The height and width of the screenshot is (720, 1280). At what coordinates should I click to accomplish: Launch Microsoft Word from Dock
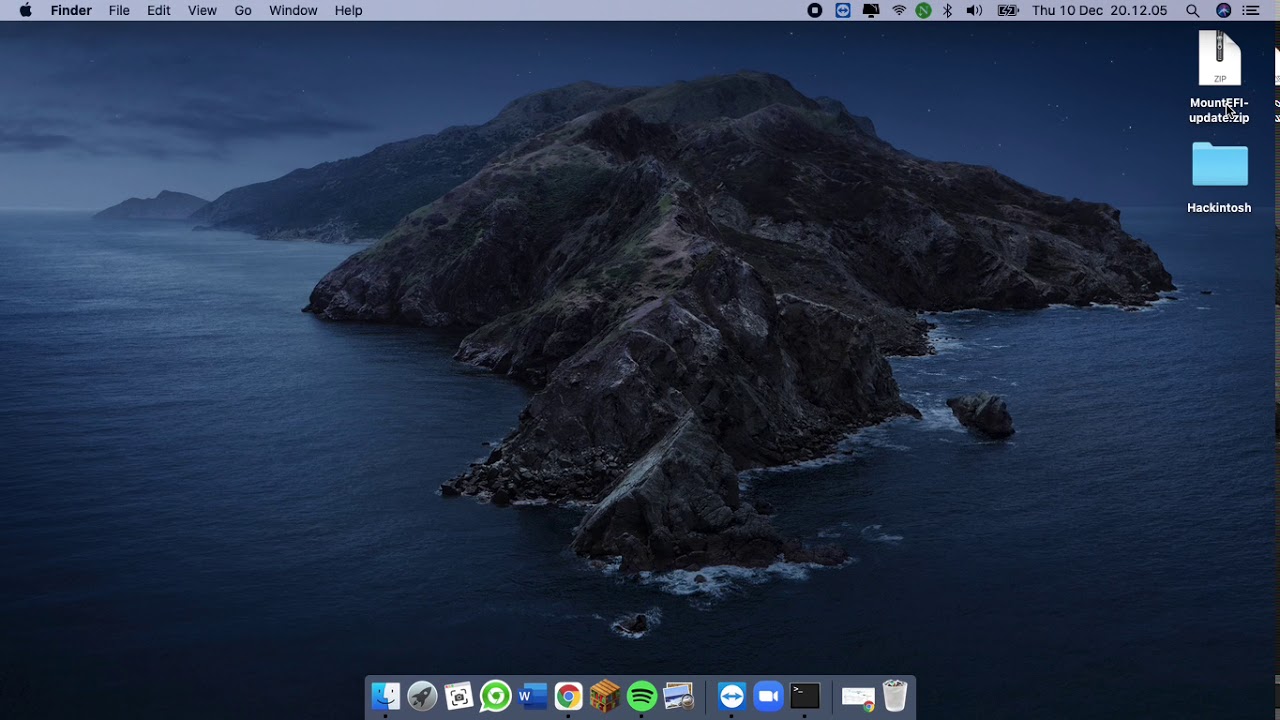(532, 696)
